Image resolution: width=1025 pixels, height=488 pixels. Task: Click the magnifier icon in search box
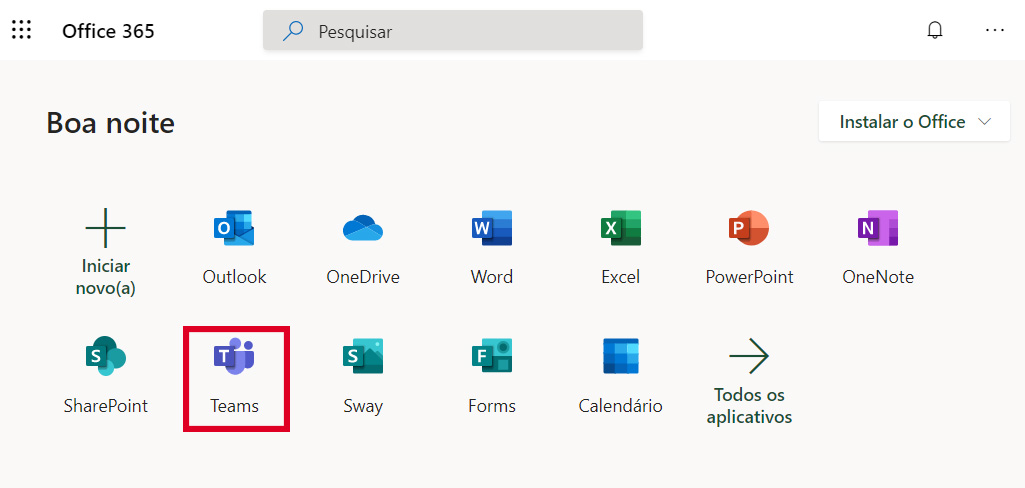(293, 31)
